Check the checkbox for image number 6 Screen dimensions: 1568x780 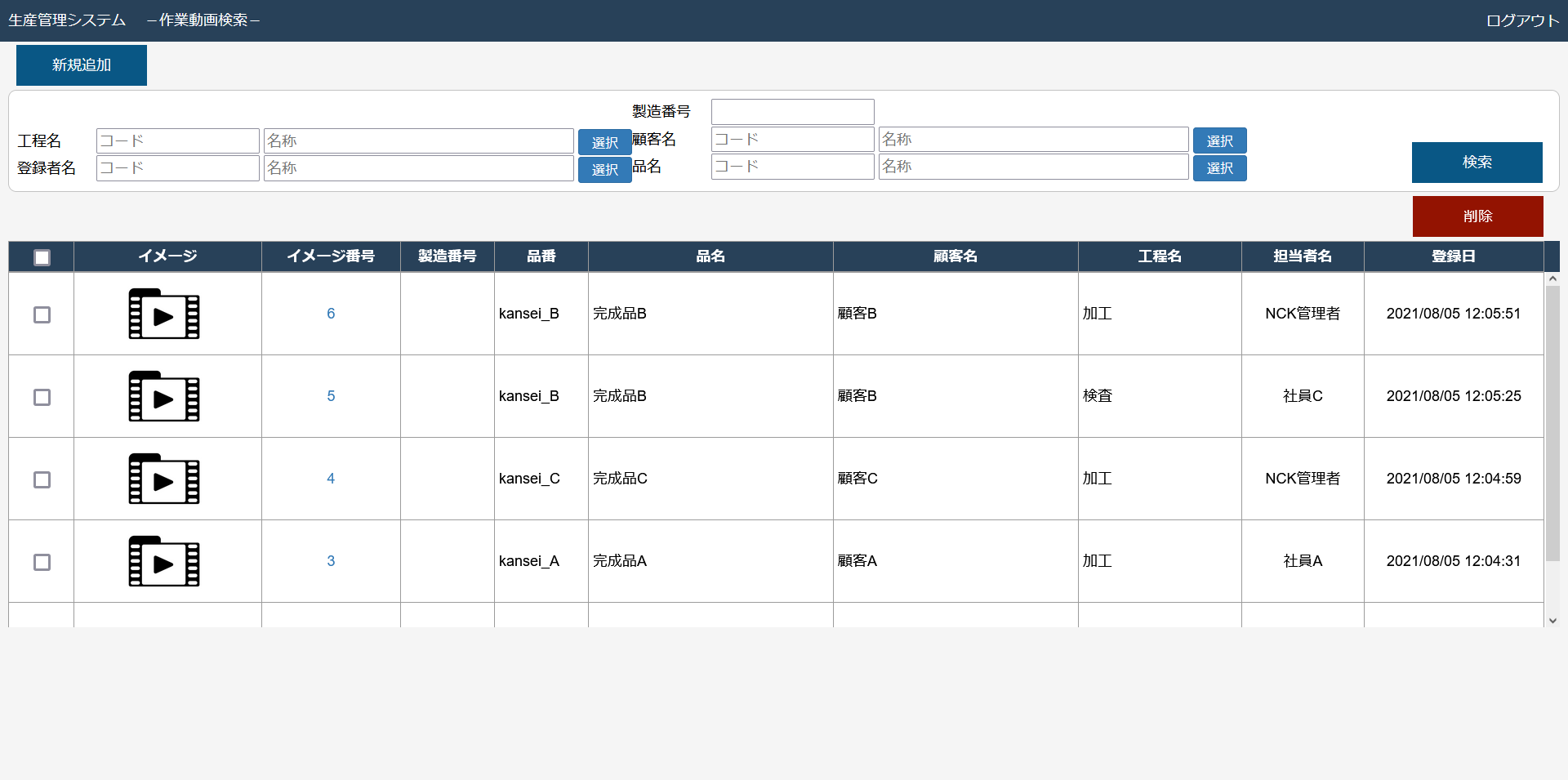(x=42, y=314)
